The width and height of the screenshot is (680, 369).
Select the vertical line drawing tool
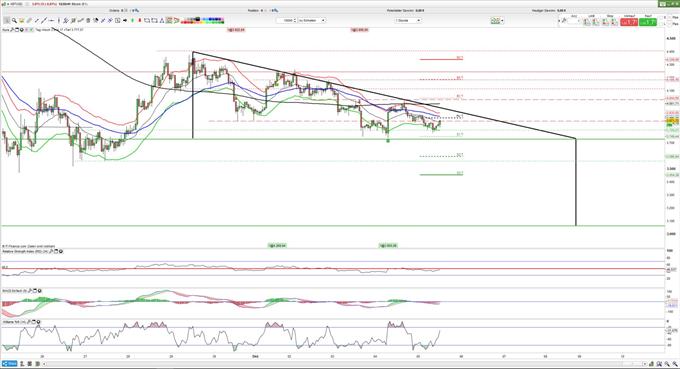[59, 20]
